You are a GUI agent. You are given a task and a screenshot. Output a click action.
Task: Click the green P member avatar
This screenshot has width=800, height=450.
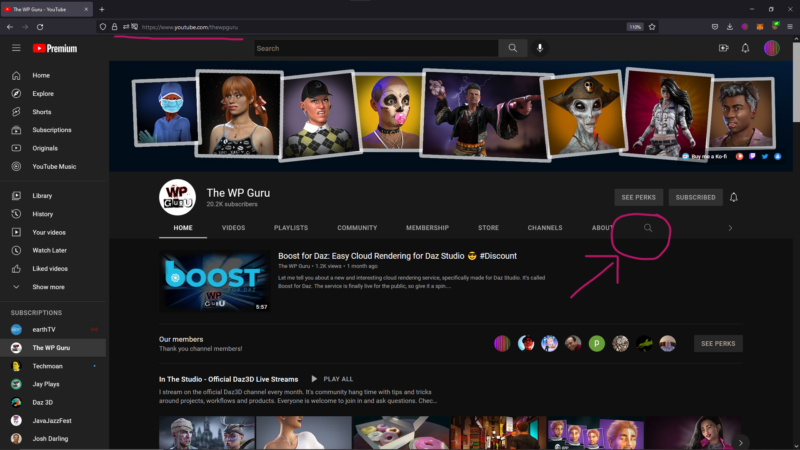point(596,344)
